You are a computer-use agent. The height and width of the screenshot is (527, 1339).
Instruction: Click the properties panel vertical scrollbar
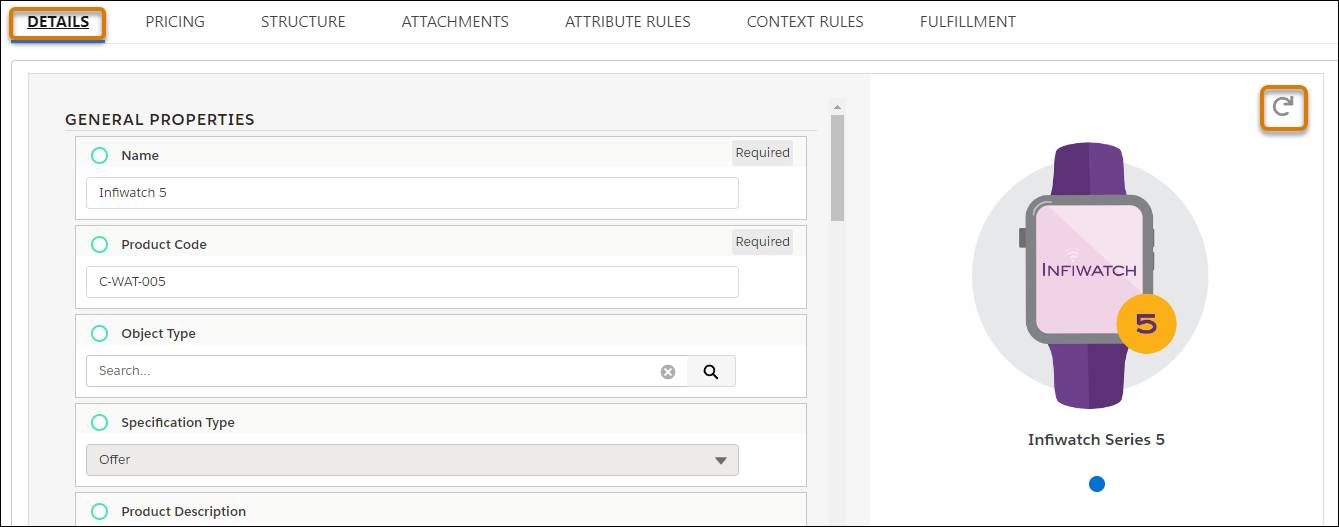(838, 167)
